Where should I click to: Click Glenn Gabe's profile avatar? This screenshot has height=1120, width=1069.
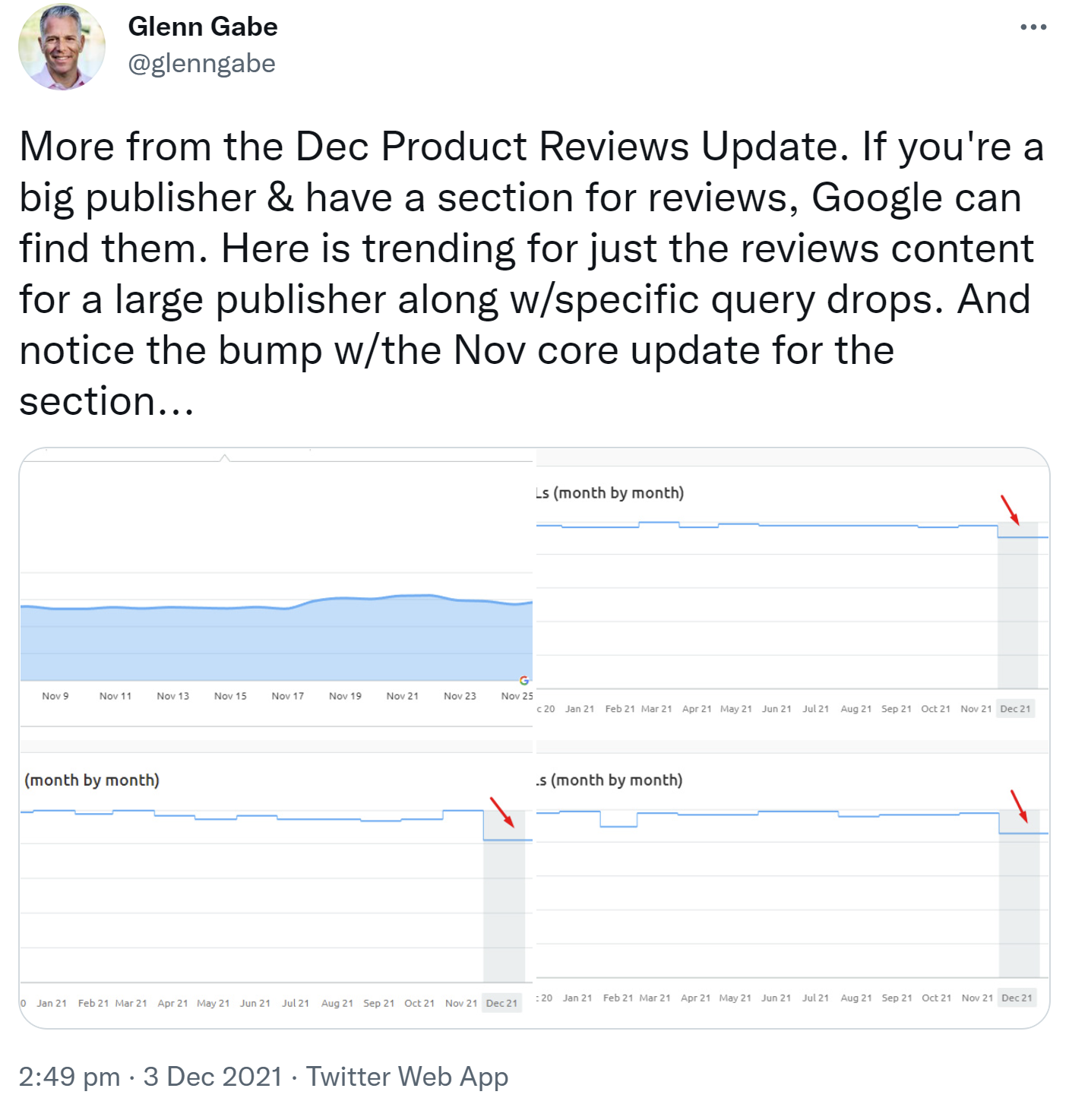pos(65,47)
